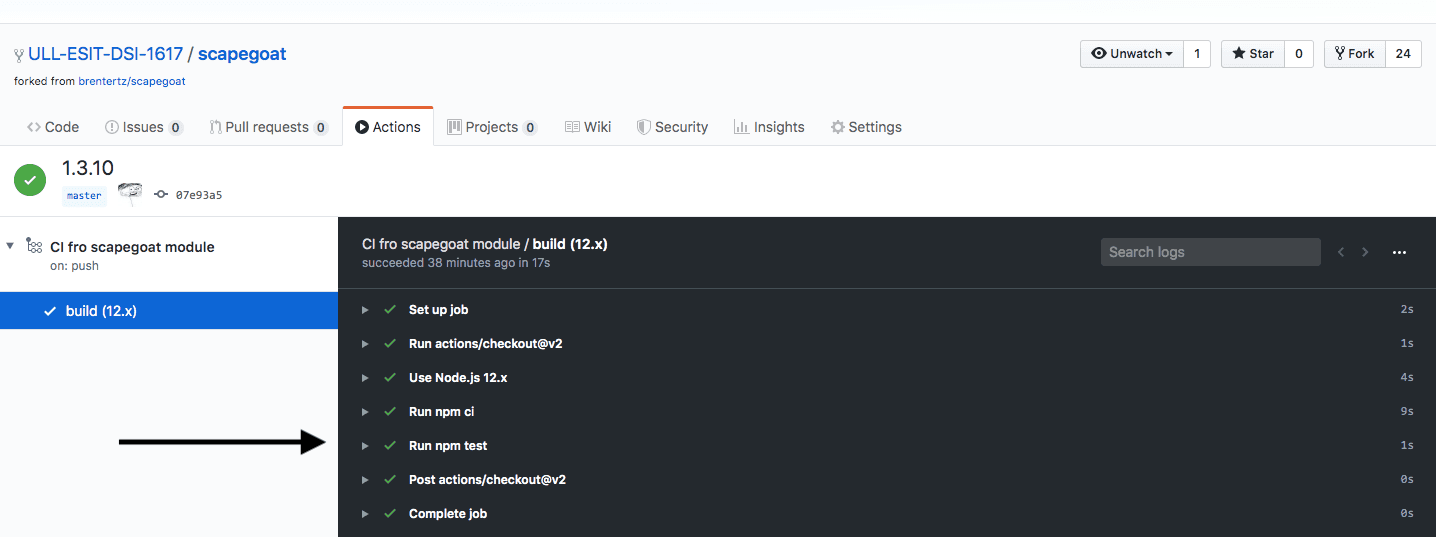Click the commit avatar image thumbnail

(x=130, y=194)
